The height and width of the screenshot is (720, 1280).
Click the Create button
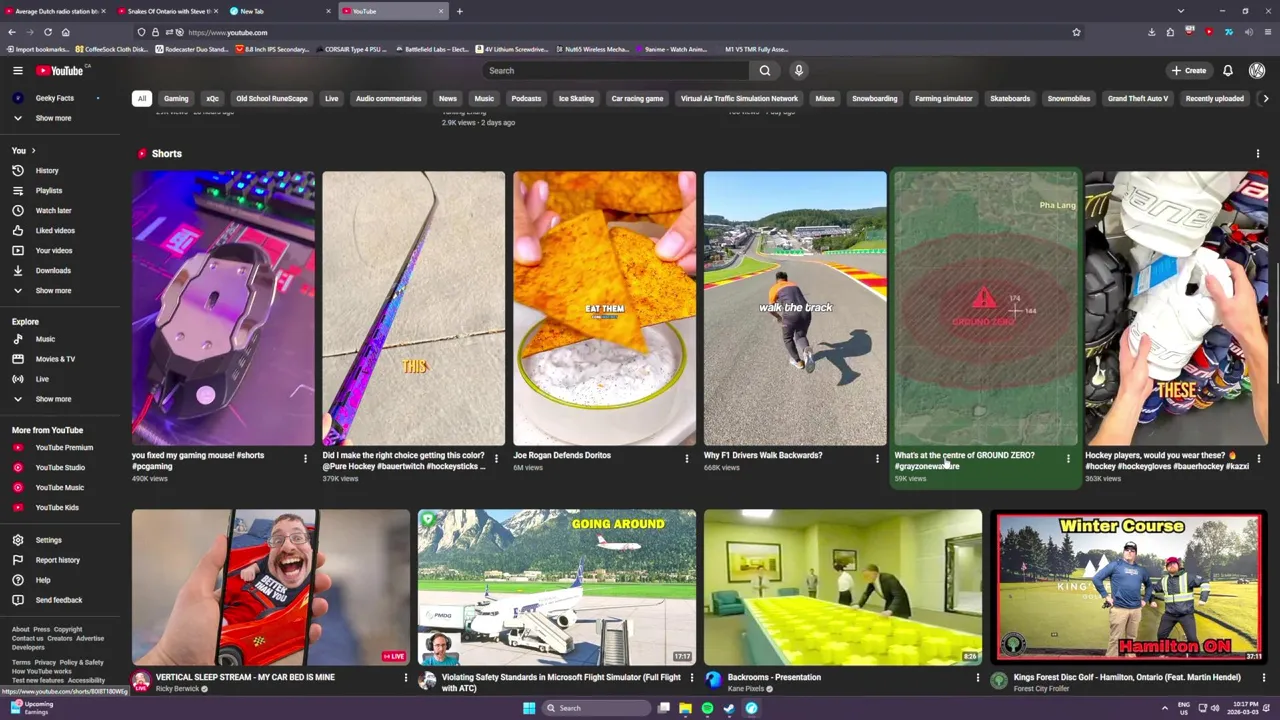point(1189,70)
